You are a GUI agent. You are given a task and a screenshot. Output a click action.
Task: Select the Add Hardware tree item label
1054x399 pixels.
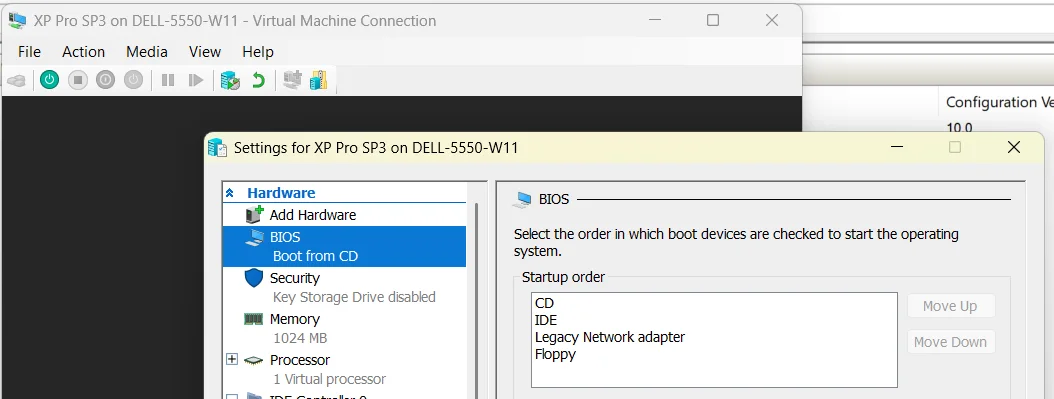[313, 215]
